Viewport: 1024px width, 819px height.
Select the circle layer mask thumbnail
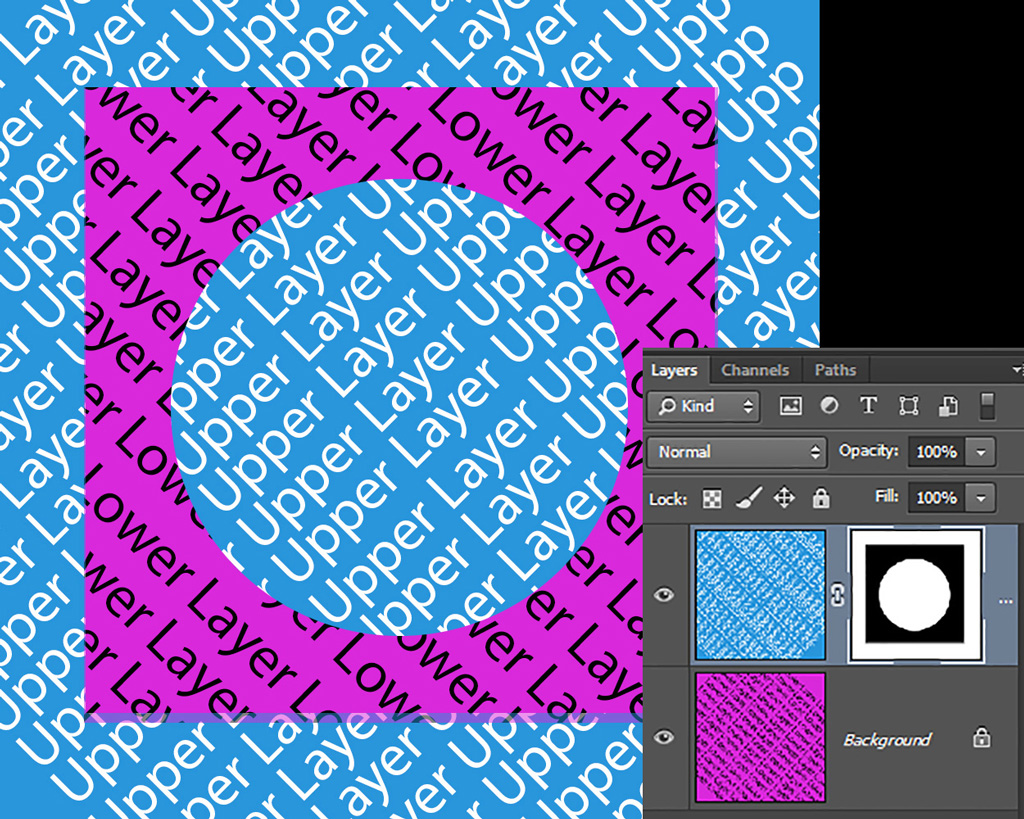(915, 595)
